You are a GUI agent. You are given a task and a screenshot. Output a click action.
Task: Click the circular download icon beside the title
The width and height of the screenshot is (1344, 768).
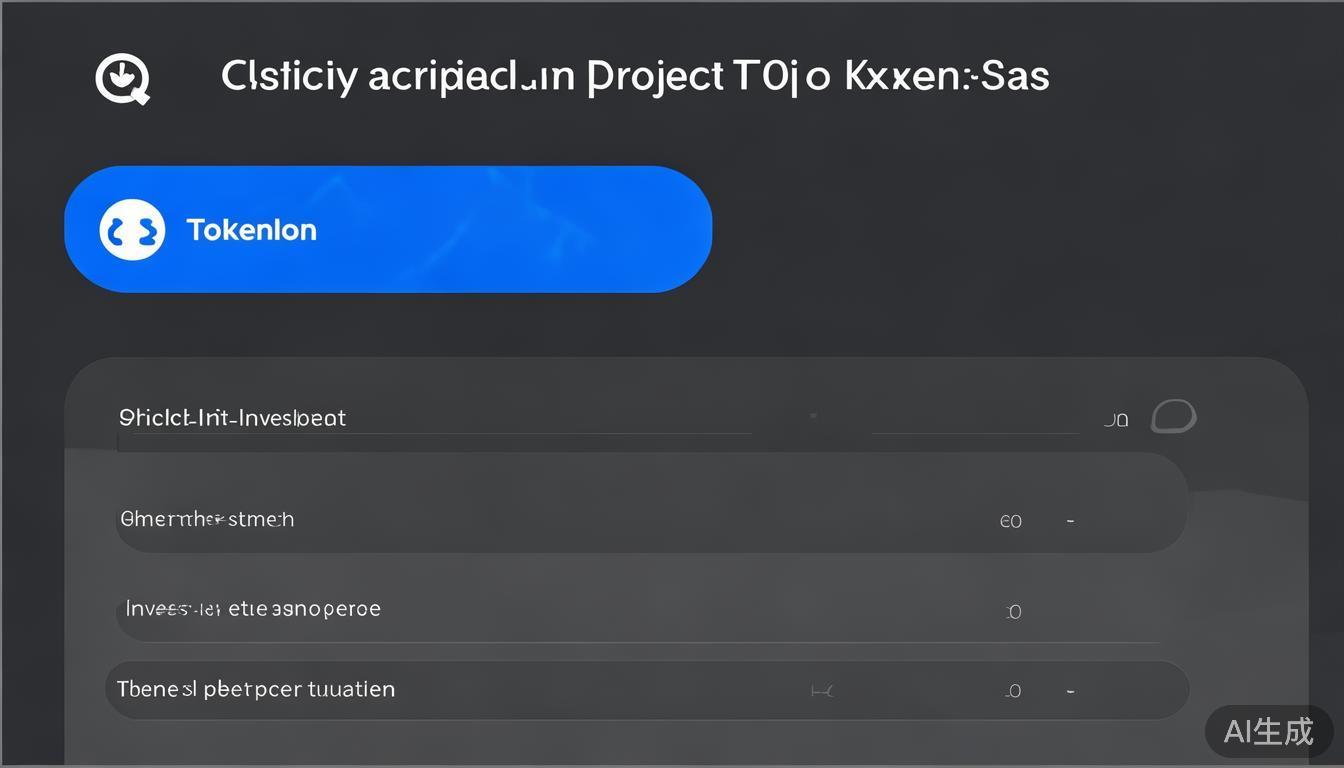click(x=122, y=78)
